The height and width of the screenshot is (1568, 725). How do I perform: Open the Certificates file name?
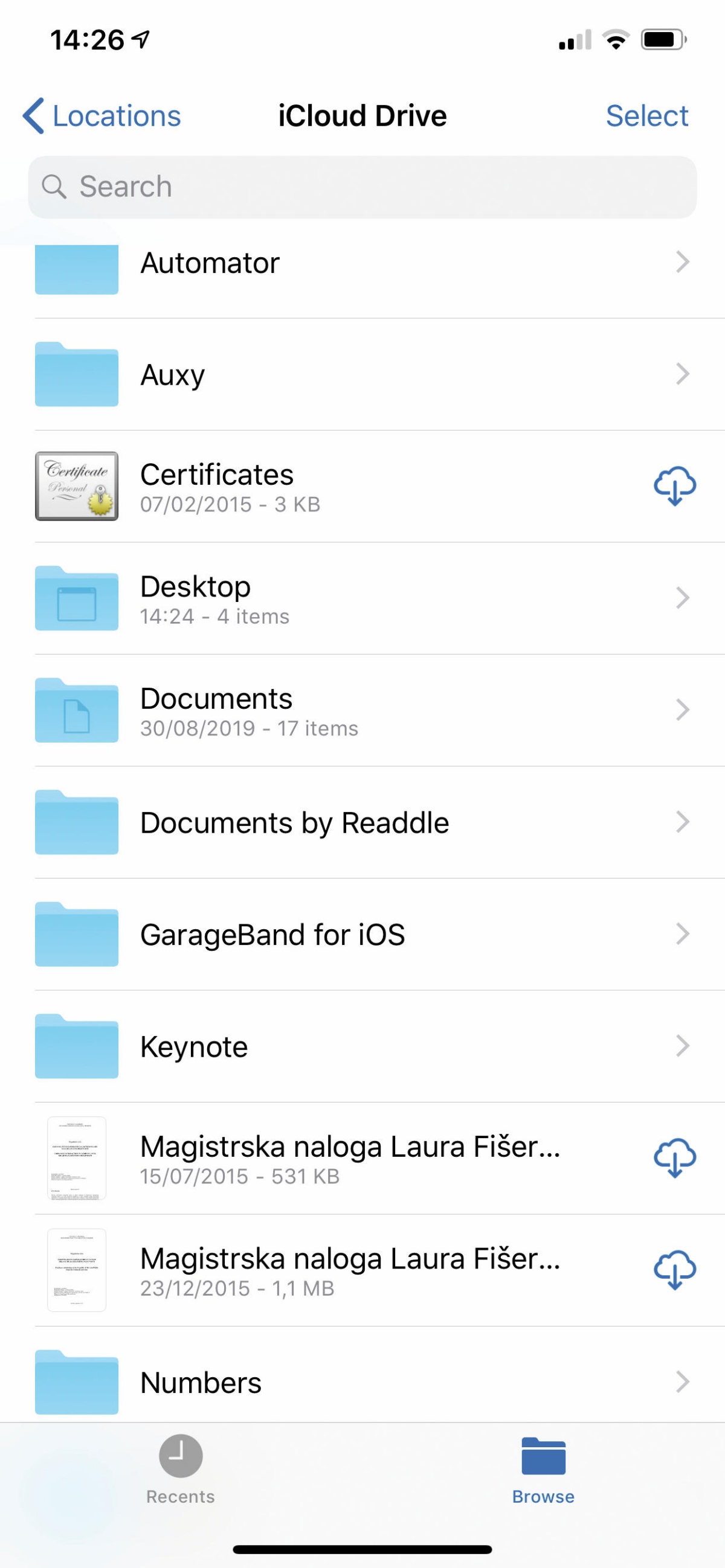217,474
